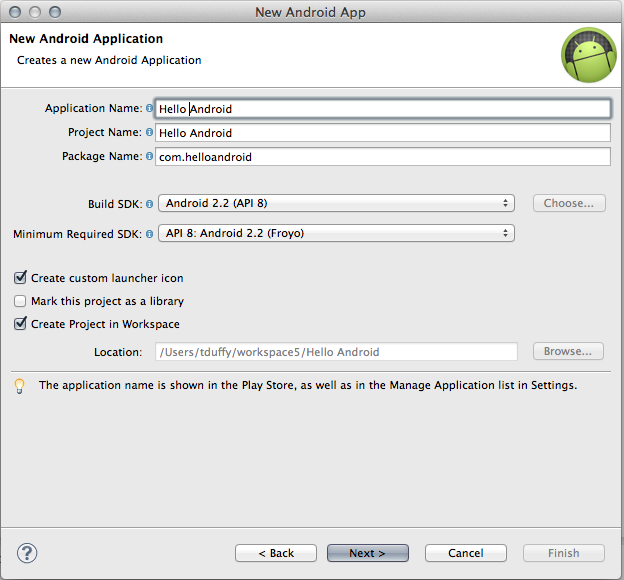Open the Minimum Required SDK dropdown

click(336, 233)
